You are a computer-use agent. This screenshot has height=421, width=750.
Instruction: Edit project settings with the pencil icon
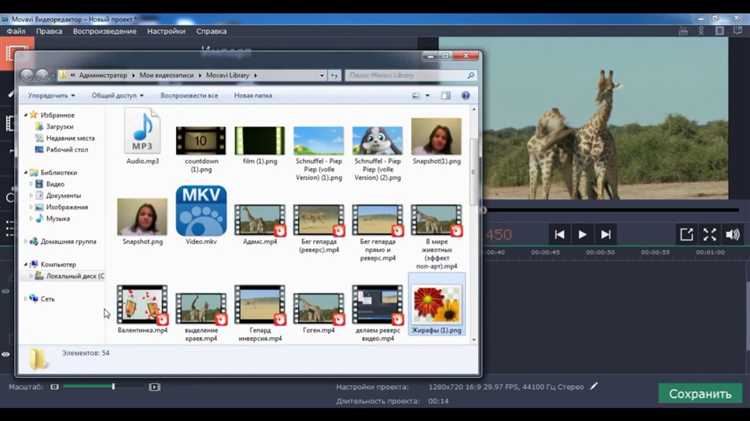point(594,385)
